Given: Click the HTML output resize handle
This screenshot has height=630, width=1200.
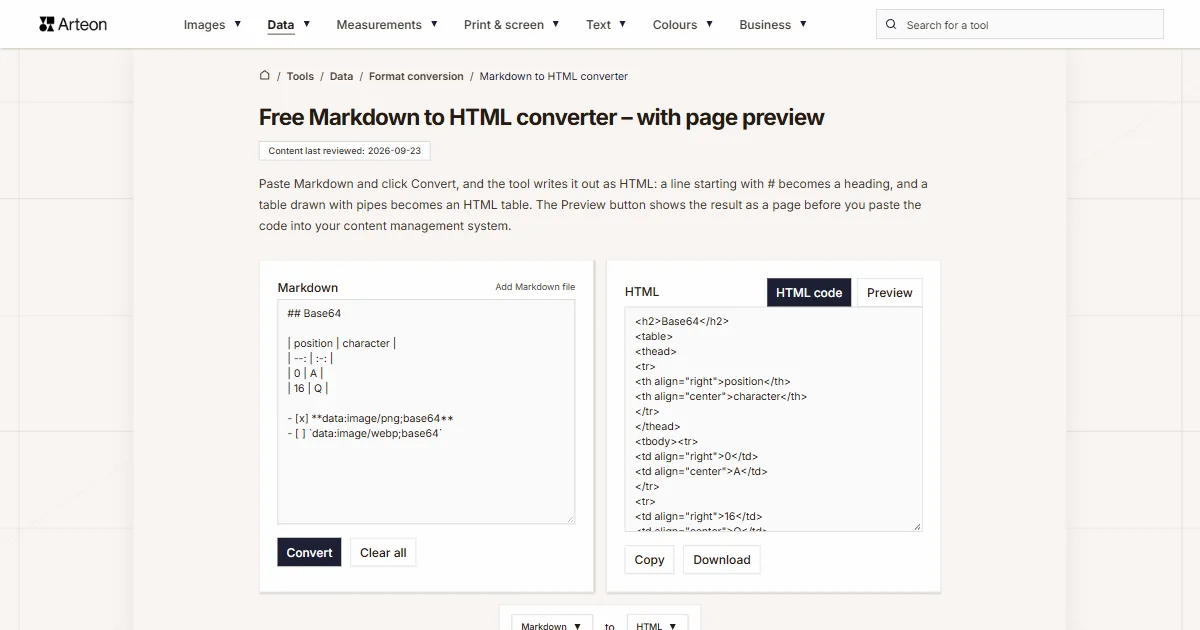Looking at the screenshot, I should click(x=917, y=526).
